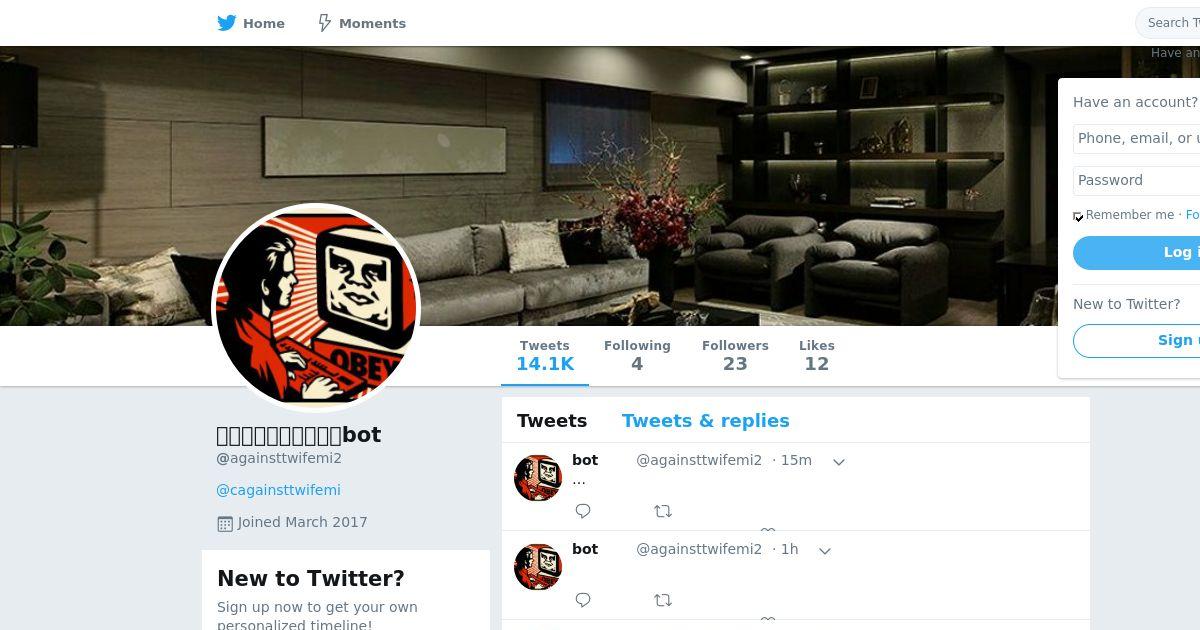
Task: Select the Tweets count tab
Action: pyautogui.click(x=545, y=356)
